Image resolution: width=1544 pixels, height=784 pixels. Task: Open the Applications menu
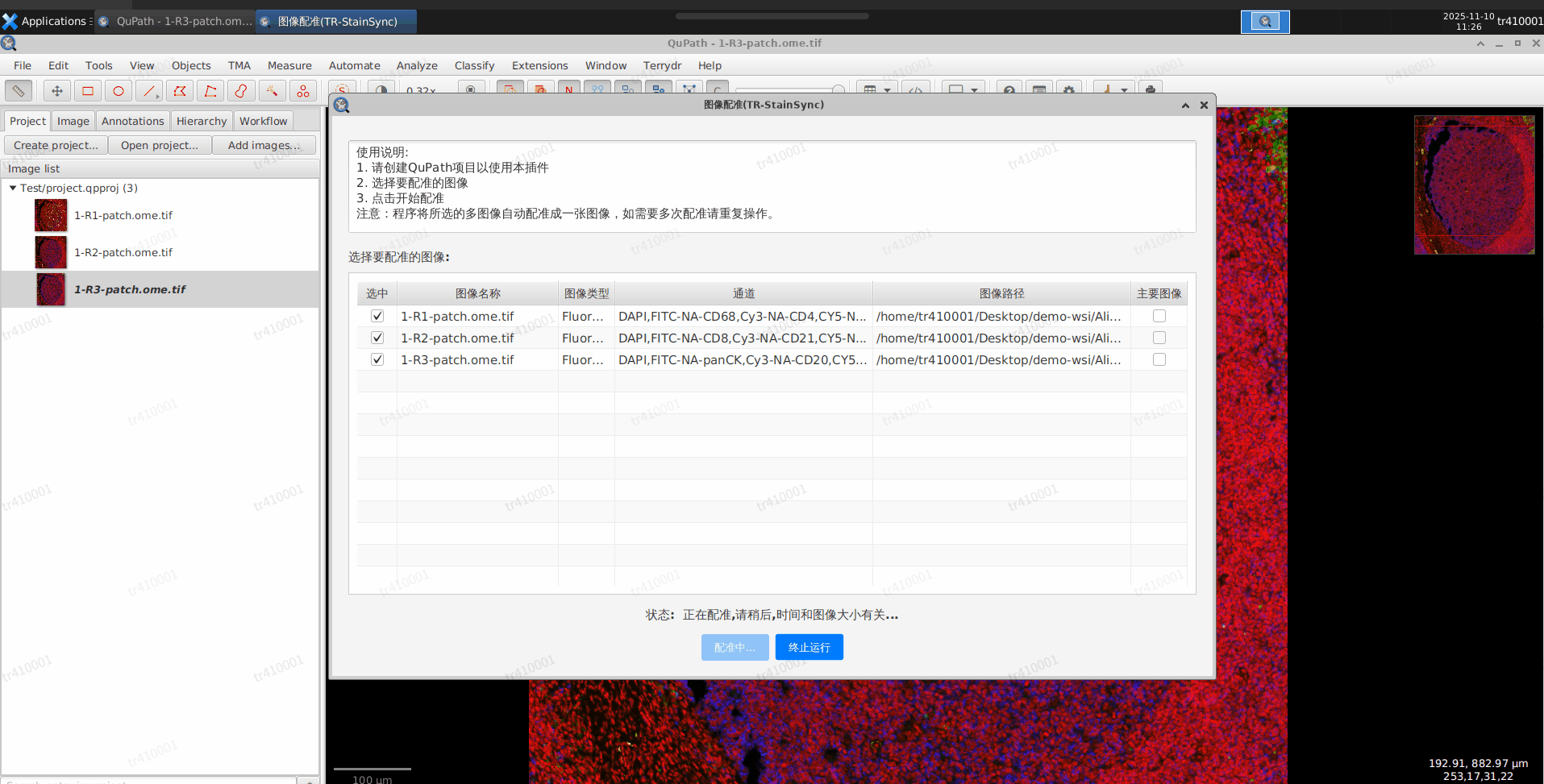point(47,21)
